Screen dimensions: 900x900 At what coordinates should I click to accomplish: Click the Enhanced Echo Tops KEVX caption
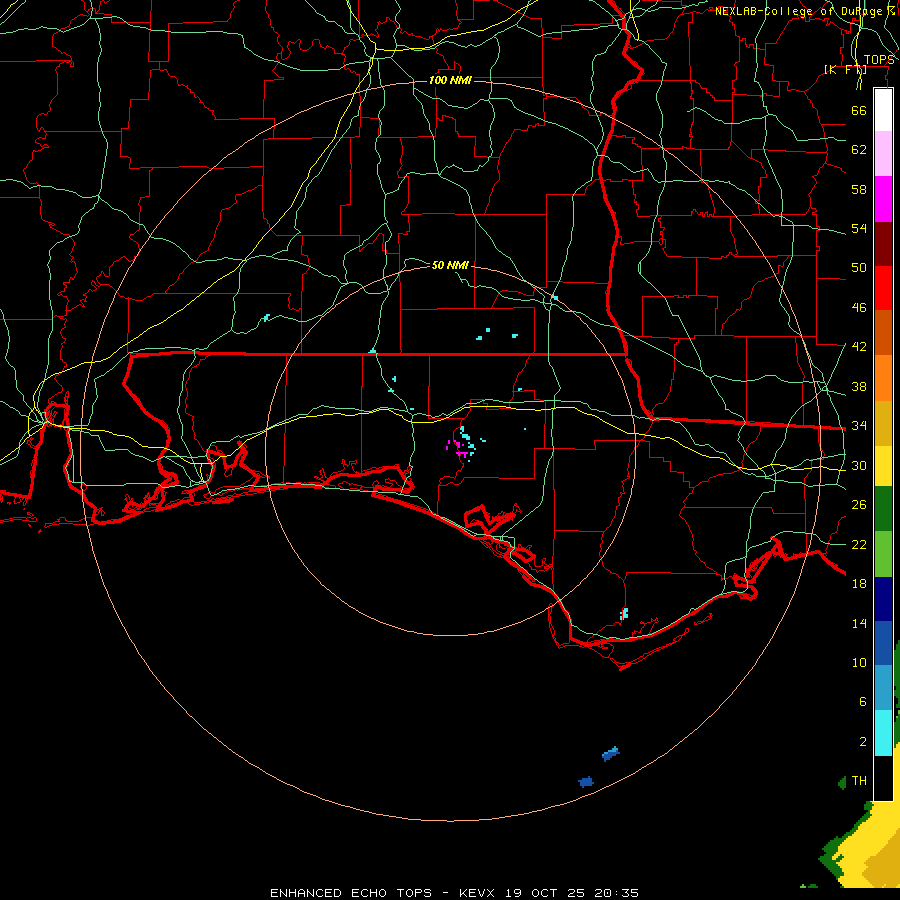click(x=454, y=893)
